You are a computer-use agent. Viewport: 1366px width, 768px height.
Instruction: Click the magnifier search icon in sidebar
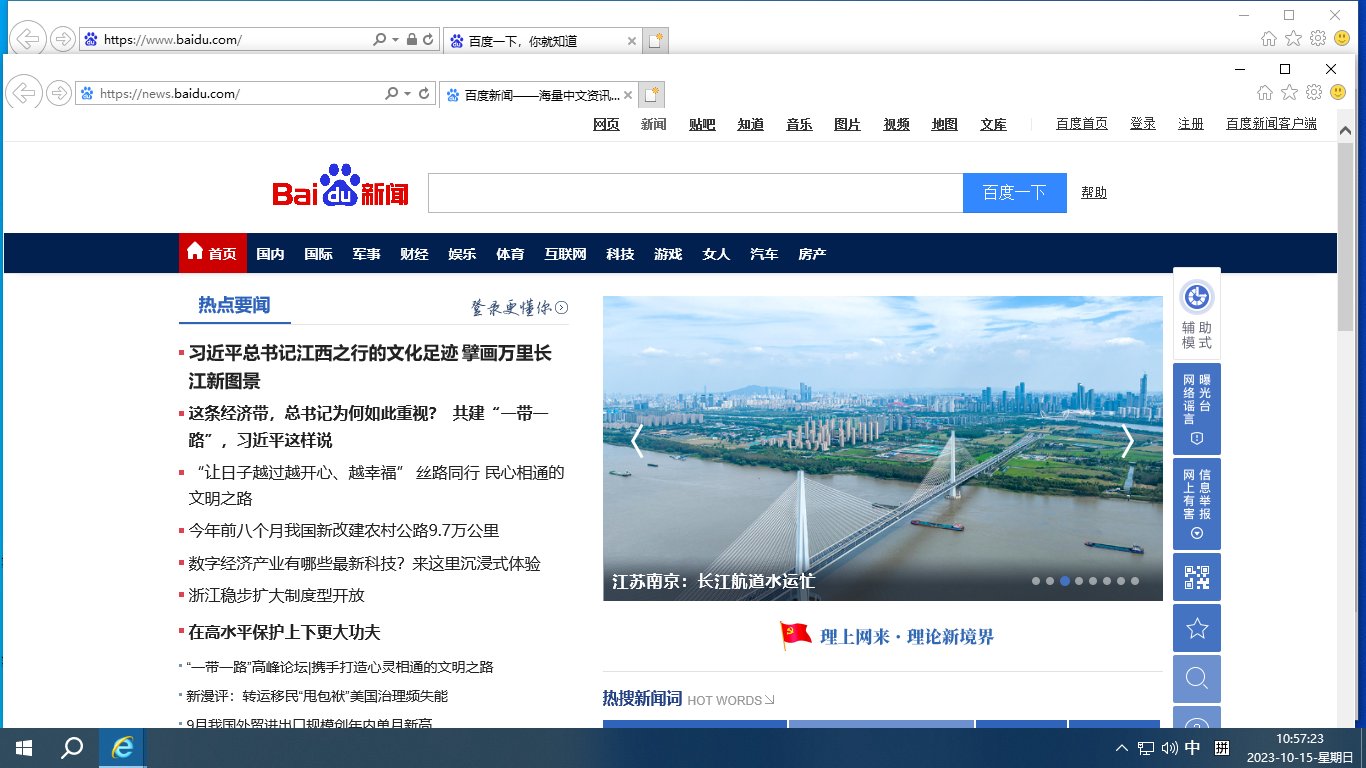point(1196,679)
